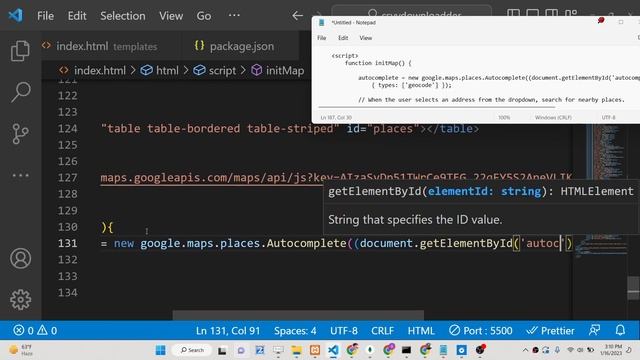Image resolution: width=640 pixels, height=360 pixels.
Task: Select index.html in the breadcrumb
Action: point(100,71)
